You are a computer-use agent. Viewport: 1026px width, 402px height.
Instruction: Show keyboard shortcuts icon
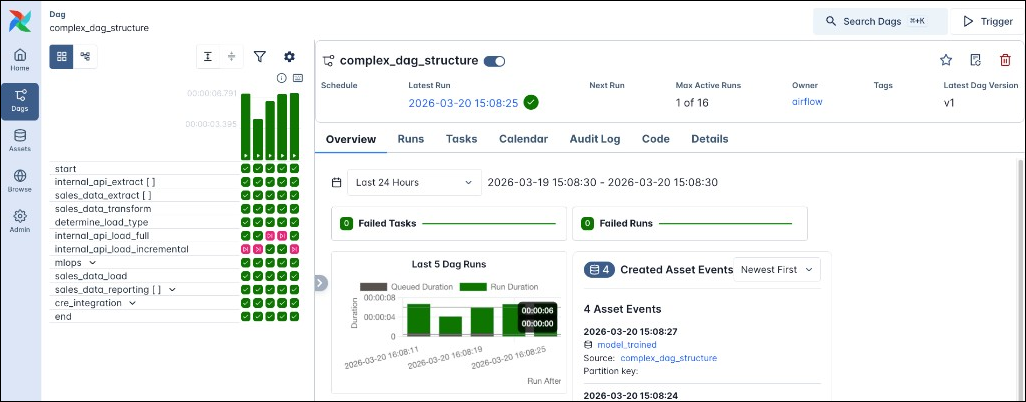pyautogui.click(x=298, y=78)
